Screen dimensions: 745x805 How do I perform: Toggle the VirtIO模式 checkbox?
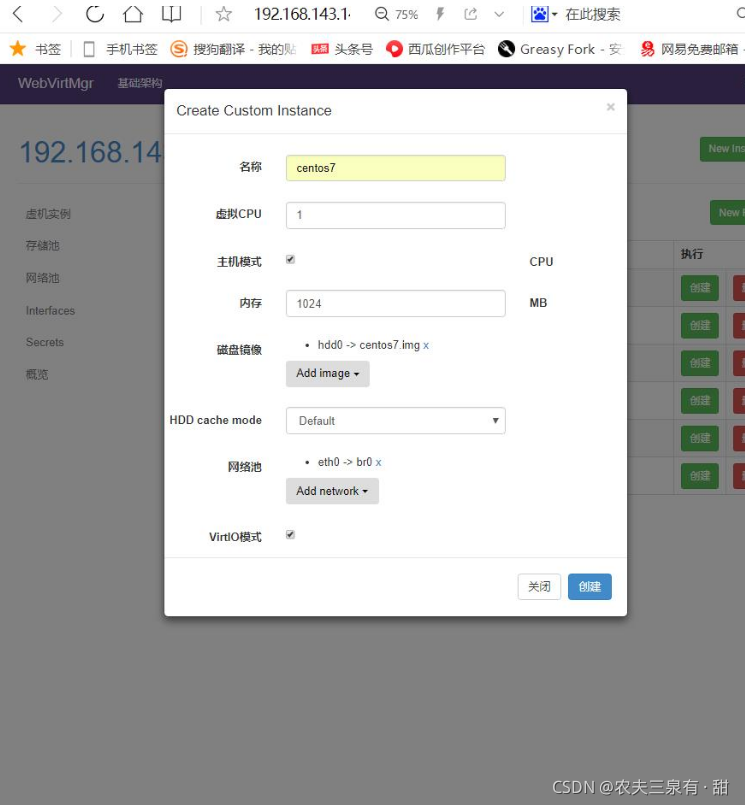291,535
